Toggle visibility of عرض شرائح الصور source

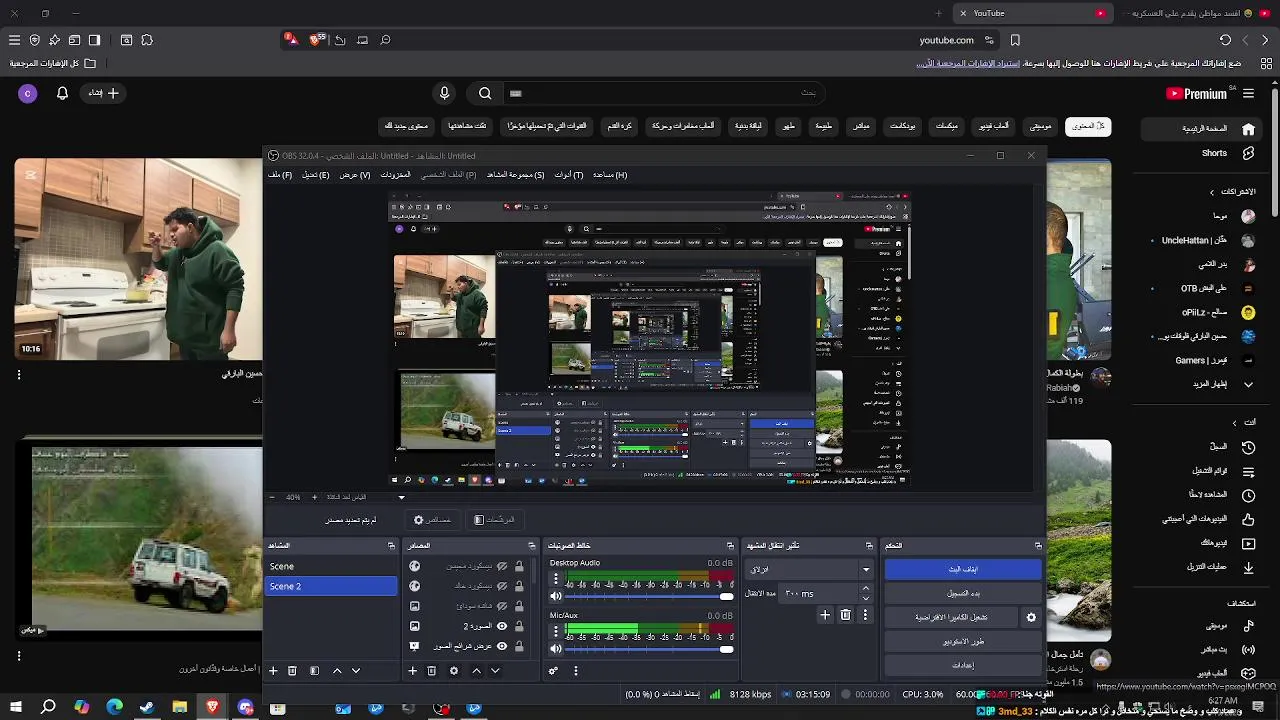tap(502, 646)
